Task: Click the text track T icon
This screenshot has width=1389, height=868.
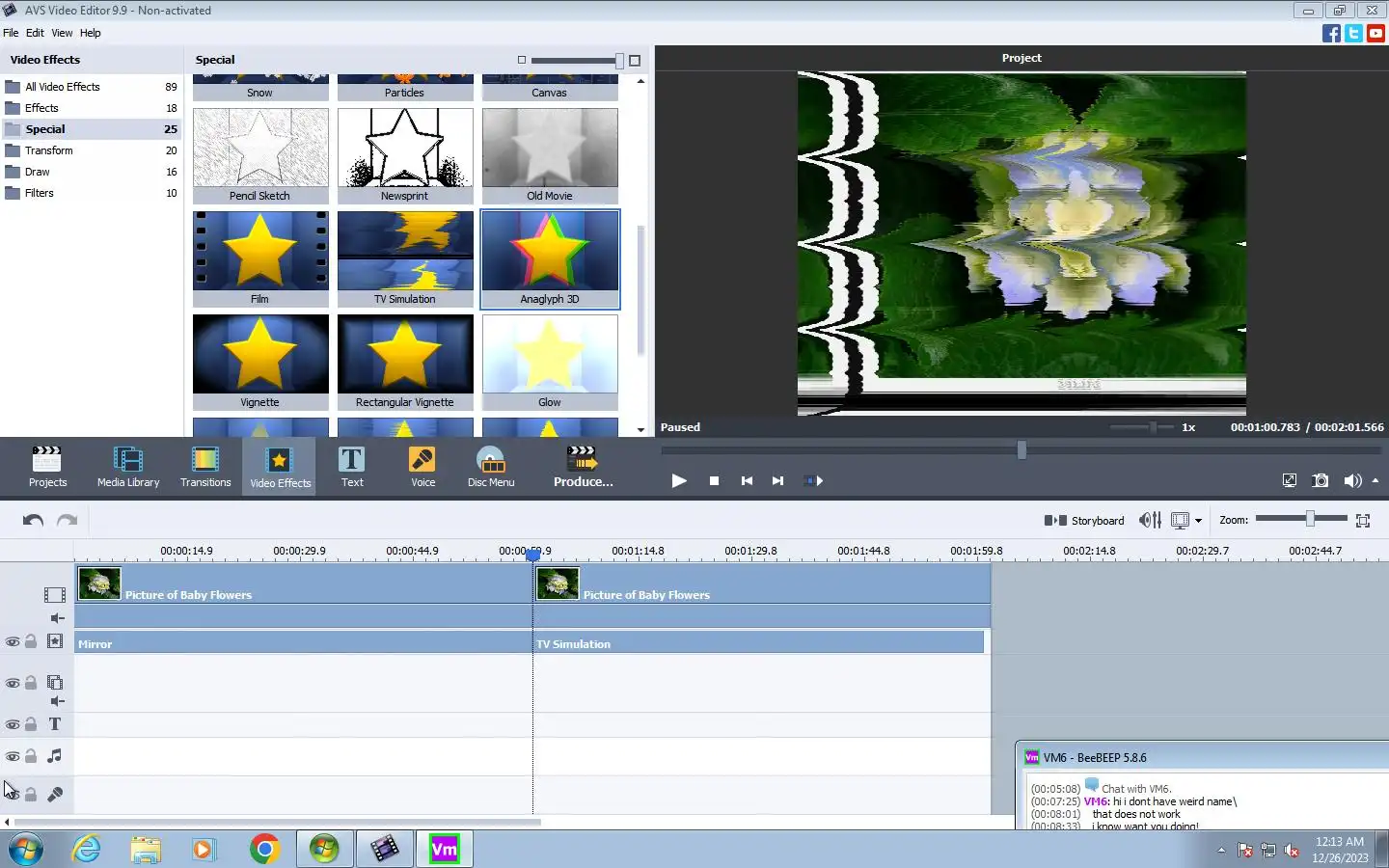Action: tap(55, 724)
